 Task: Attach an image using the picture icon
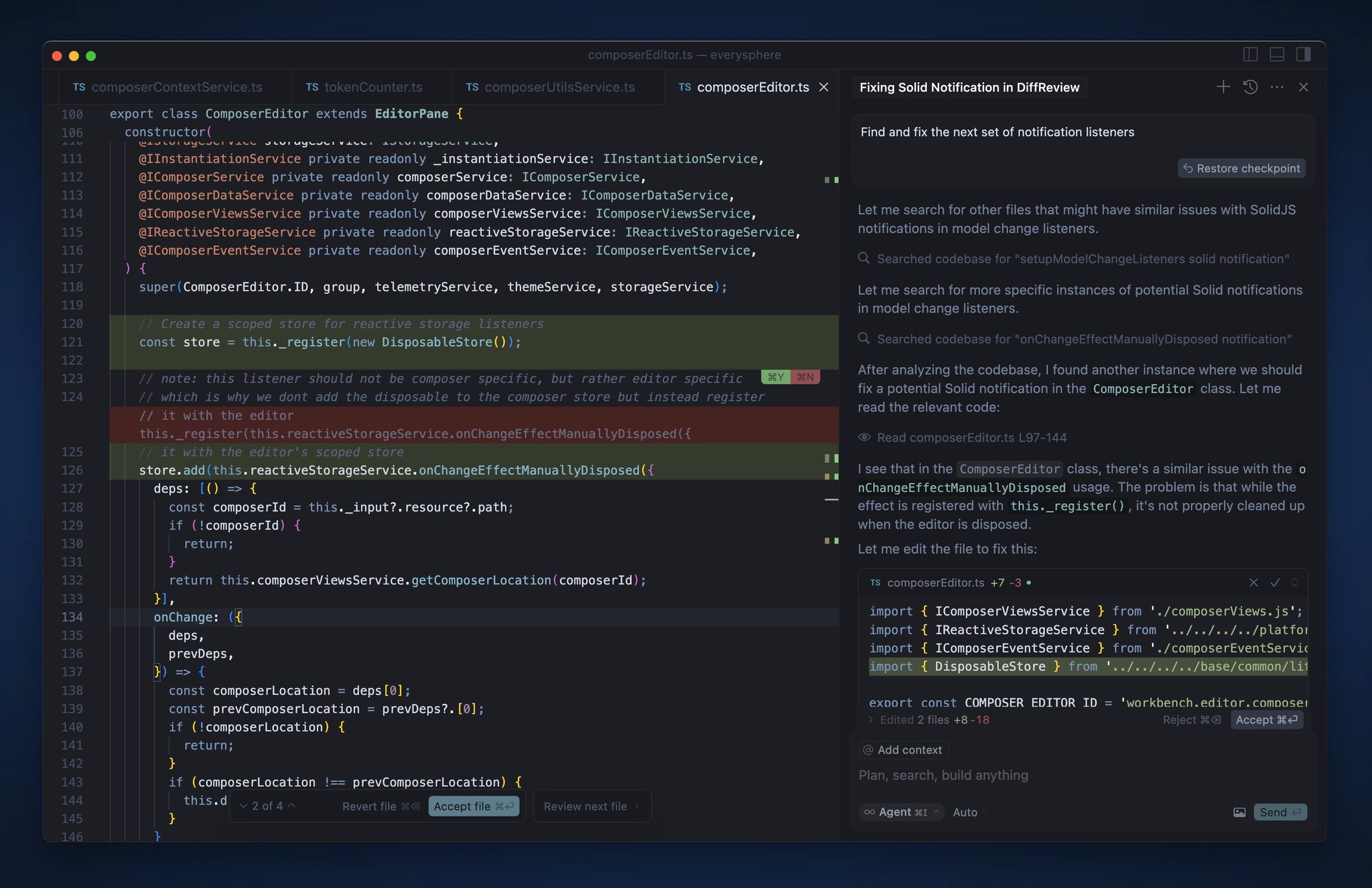[x=1239, y=812]
